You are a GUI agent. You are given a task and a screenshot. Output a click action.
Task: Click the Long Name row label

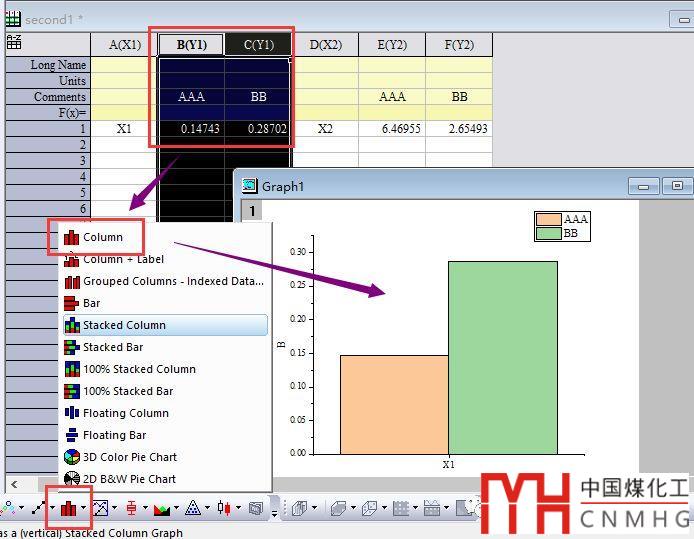click(48, 65)
